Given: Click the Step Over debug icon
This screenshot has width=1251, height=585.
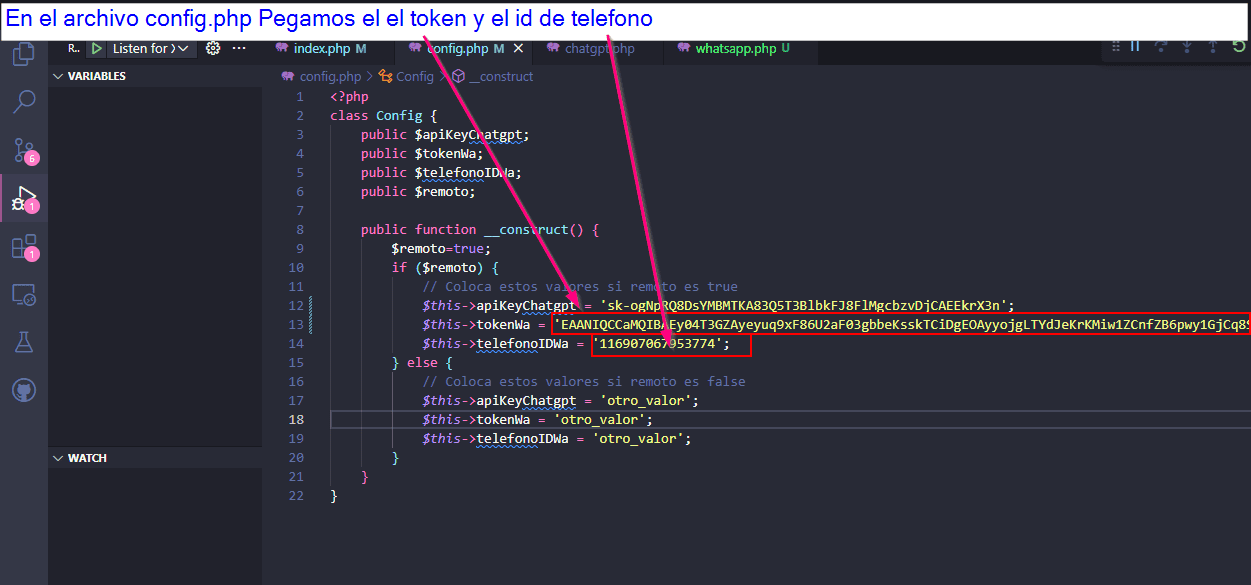Looking at the screenshot, I should pyautogui.click(x=1161, y=47).
